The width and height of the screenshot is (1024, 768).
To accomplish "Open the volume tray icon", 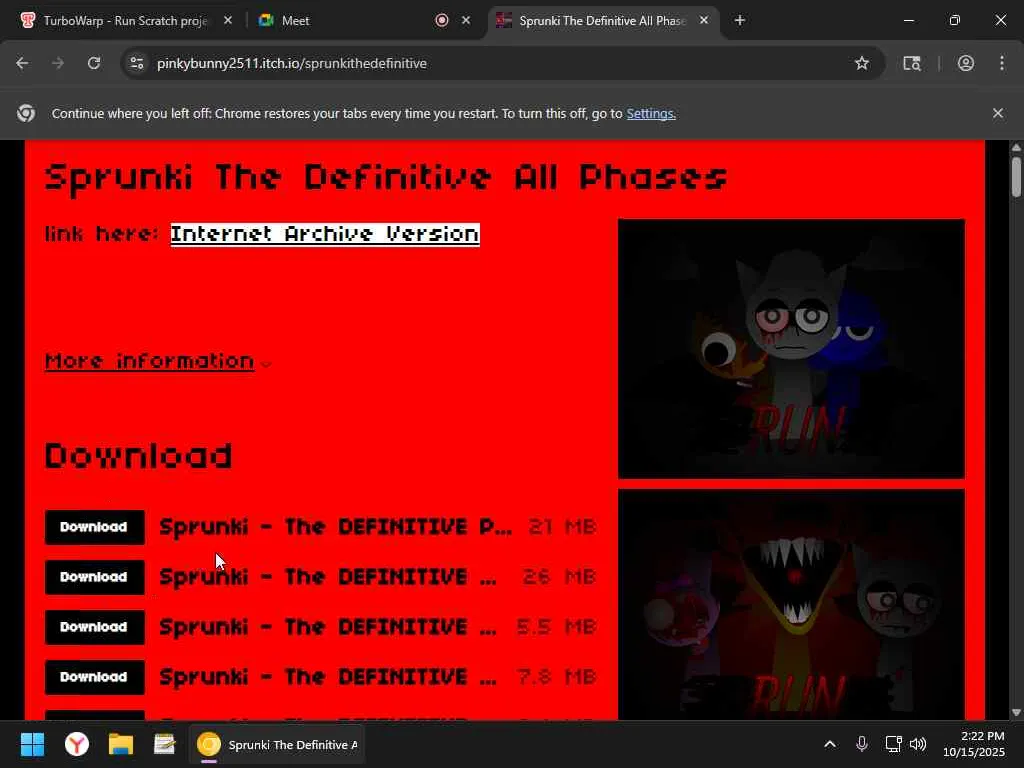I will coord(918,744).
